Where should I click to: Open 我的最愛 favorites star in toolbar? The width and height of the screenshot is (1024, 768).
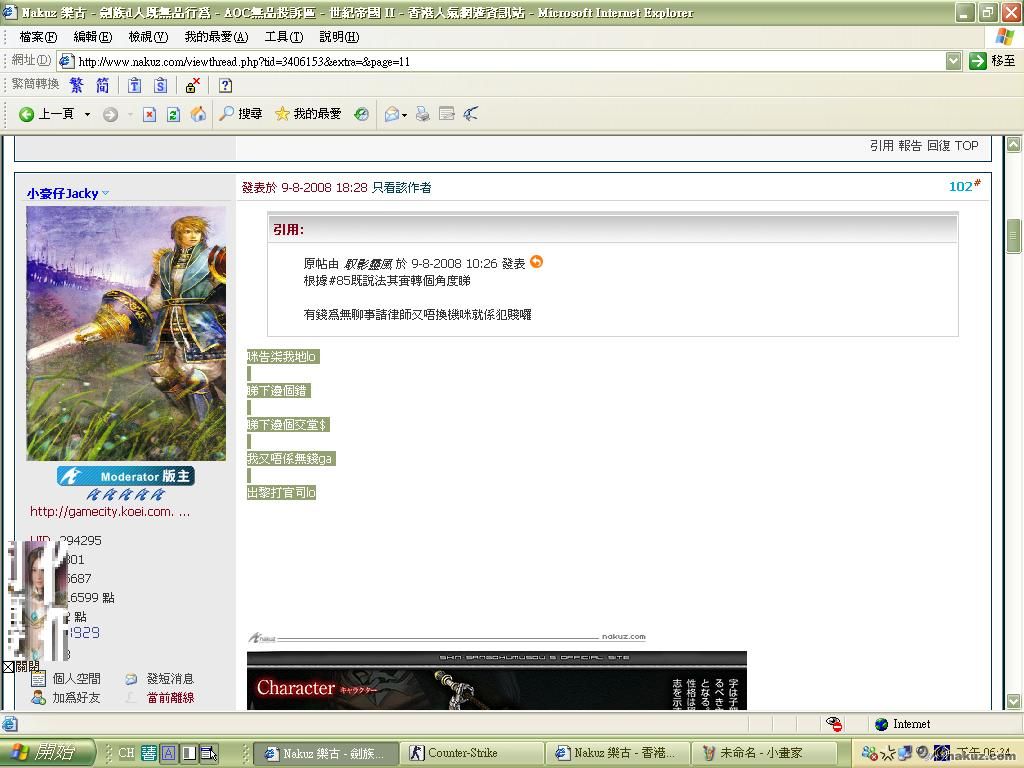308,114
